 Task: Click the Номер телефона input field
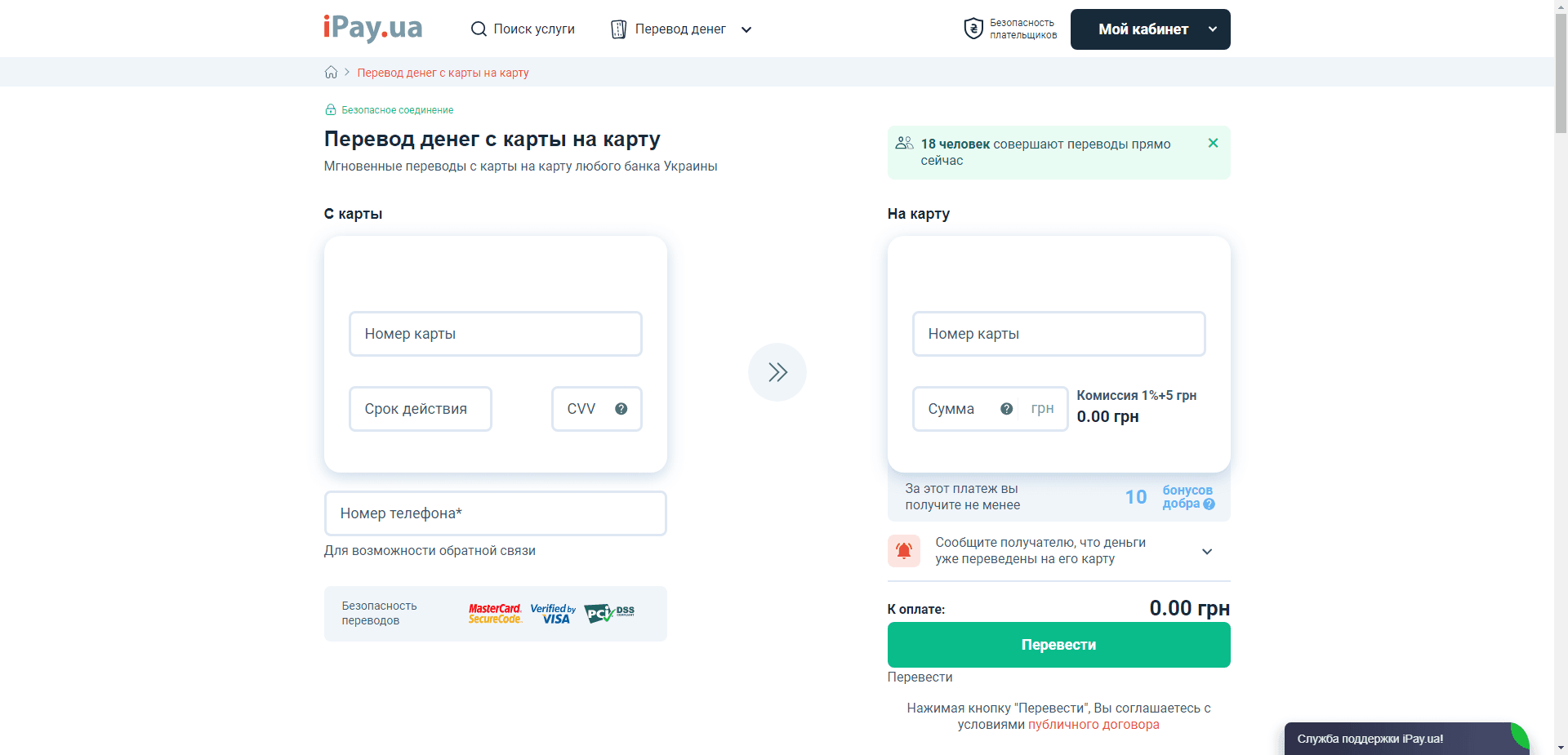(x=495, y=513)
